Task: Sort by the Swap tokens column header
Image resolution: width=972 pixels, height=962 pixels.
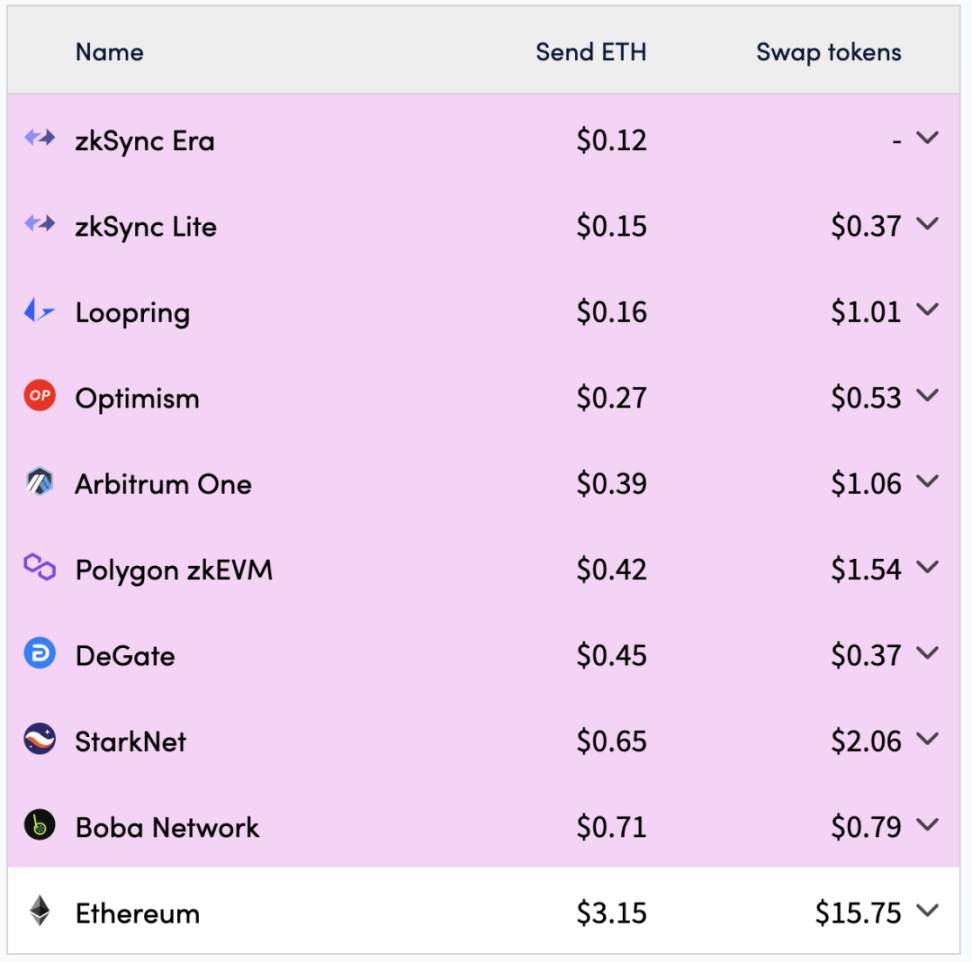Action: pos(829,53)
